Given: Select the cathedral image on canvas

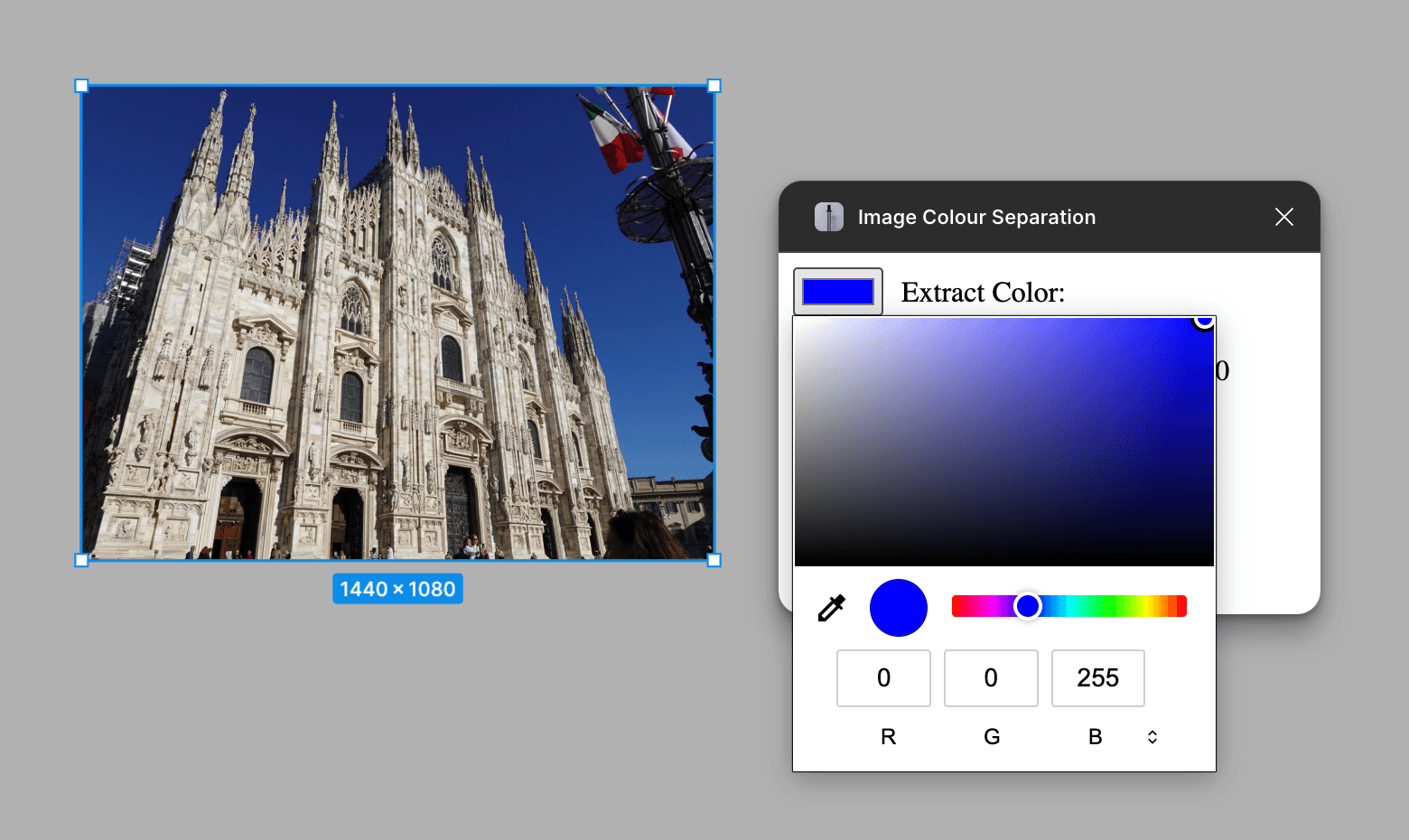Looking at the screenshot, I should tap(397, 322).
